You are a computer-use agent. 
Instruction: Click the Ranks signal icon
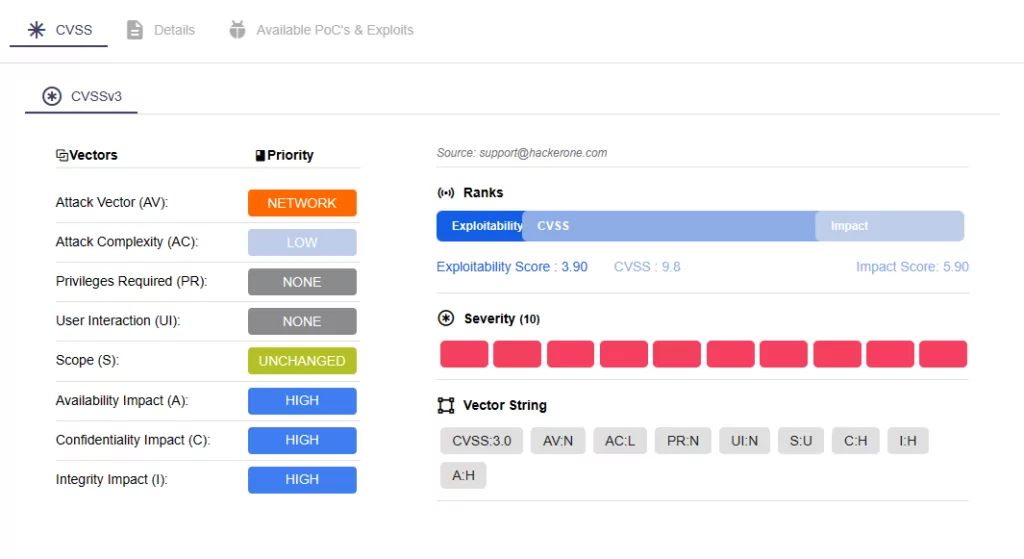coord(446,193)
